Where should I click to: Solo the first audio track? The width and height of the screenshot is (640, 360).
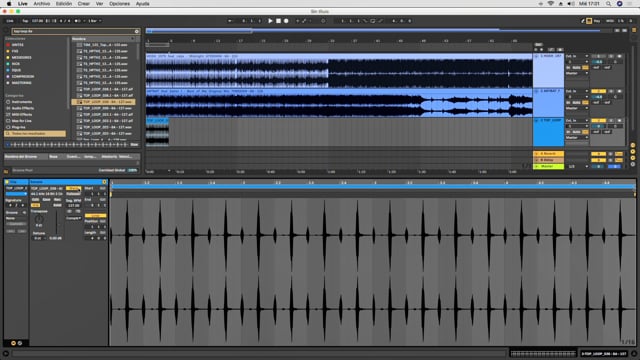[611, 56]
